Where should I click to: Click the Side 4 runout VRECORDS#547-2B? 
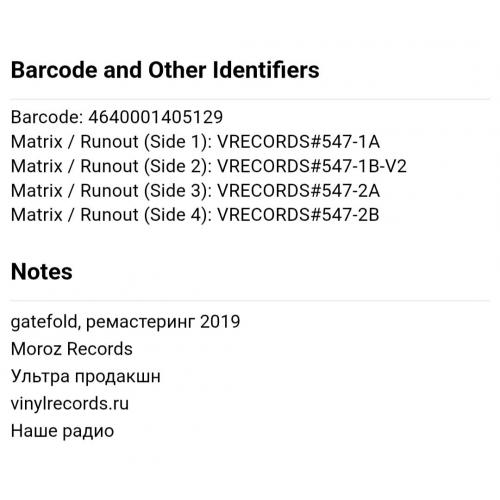tap(298, 215)
